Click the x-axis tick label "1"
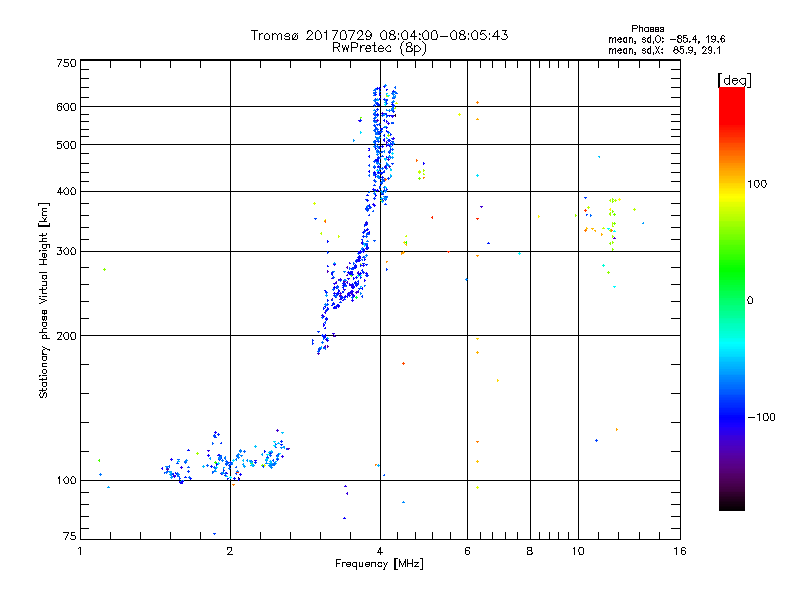The image size is (800, 600). point(81,551)
